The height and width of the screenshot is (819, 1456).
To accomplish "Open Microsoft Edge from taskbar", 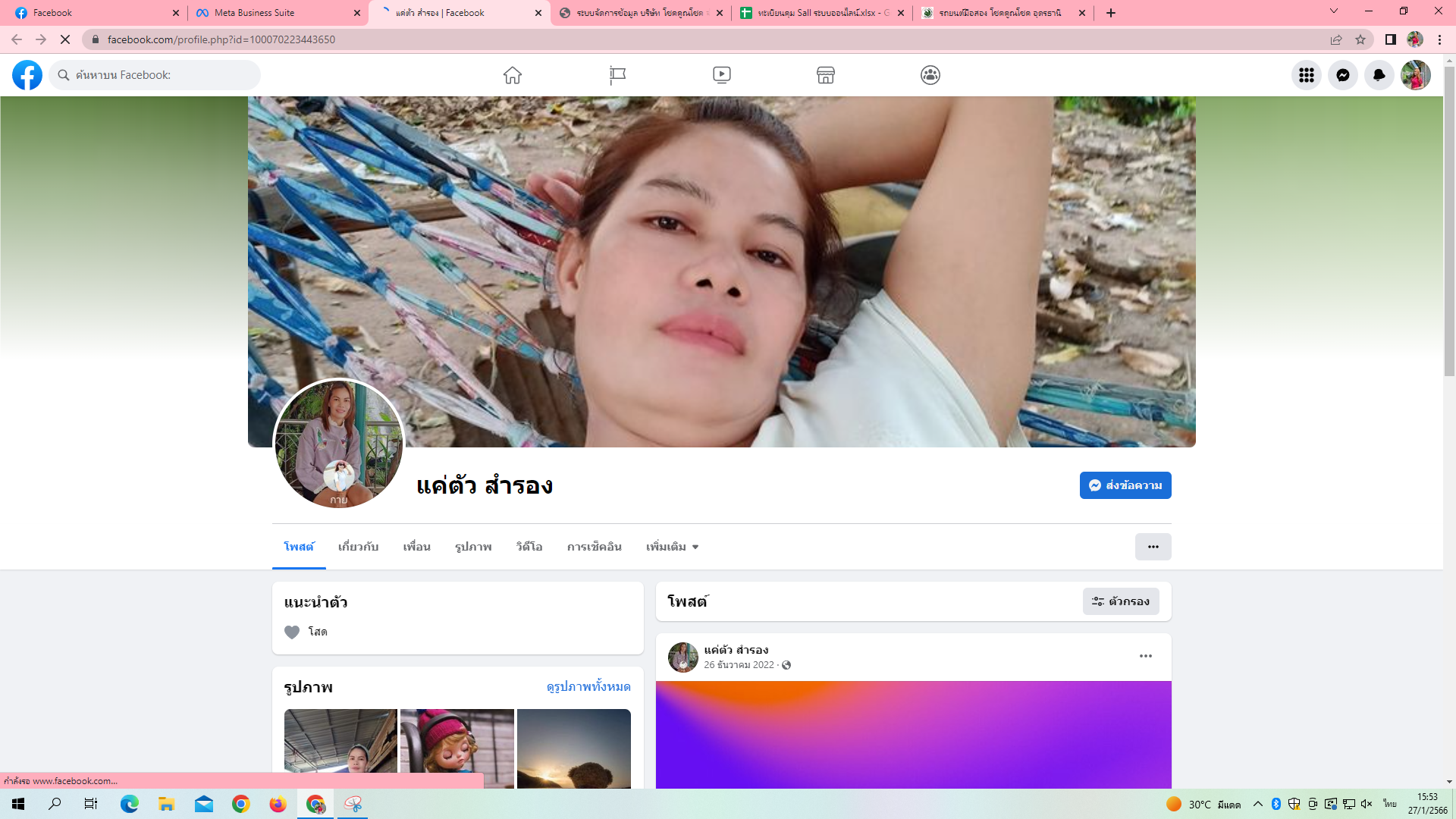I will coord(130,804).
